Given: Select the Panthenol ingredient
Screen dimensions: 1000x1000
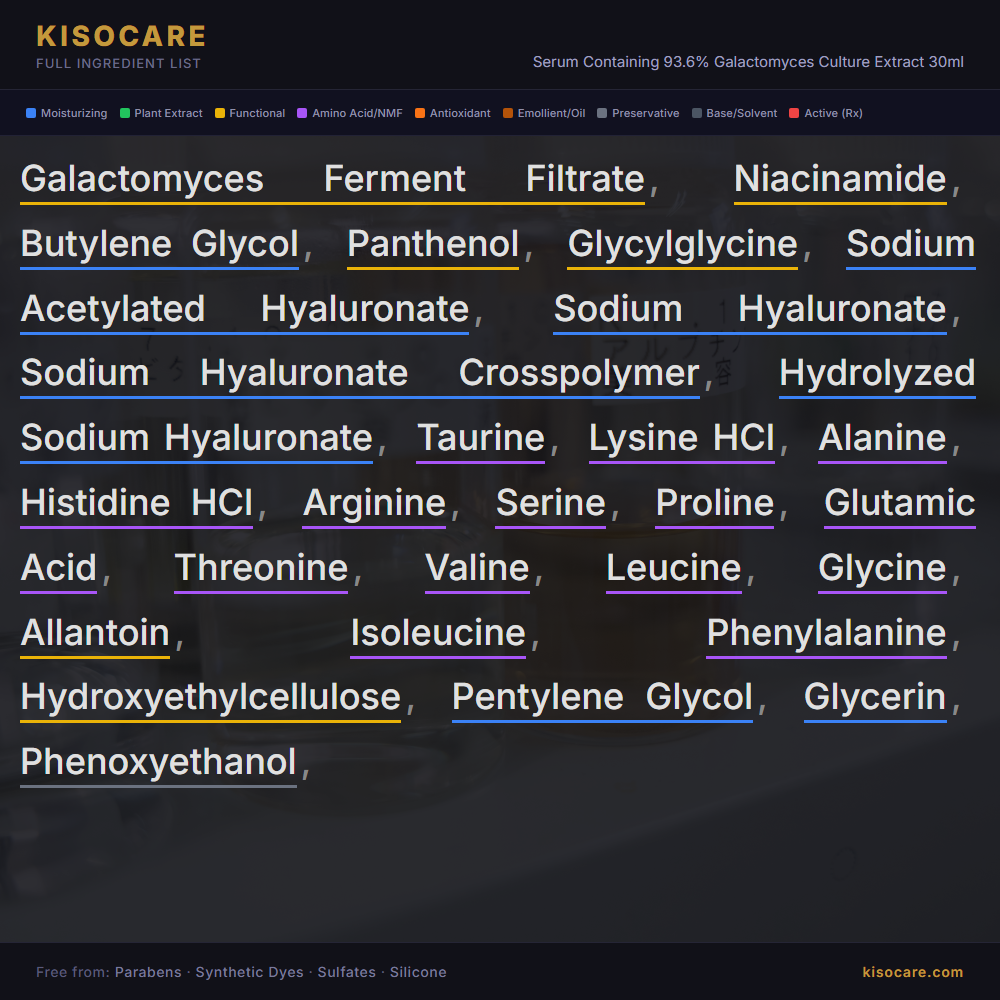Looking at the screenshot, I should click(x=433, y=244).
